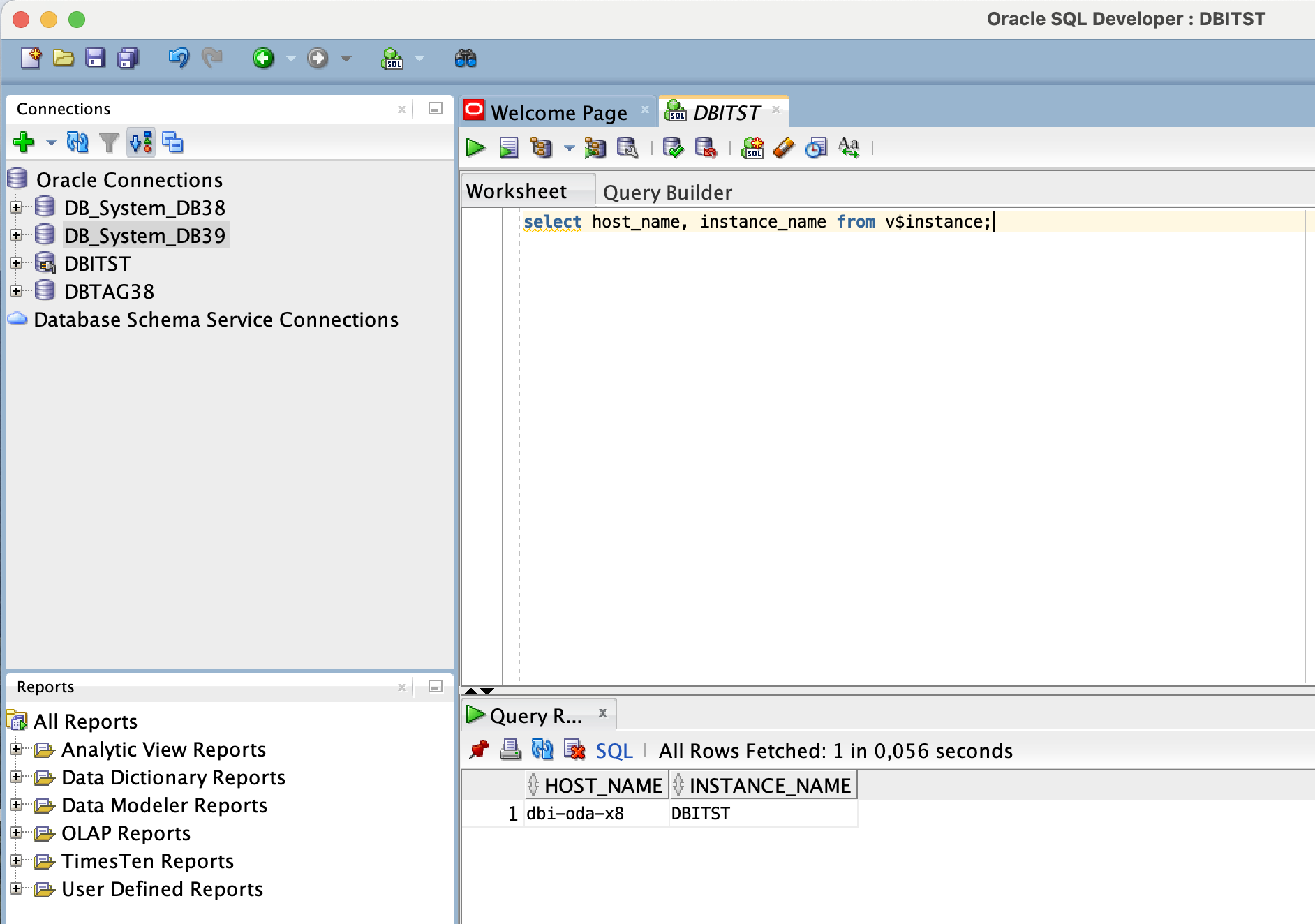Click the filter funnel icon in Connections
1315x924 pixels.
pos(109,142)
